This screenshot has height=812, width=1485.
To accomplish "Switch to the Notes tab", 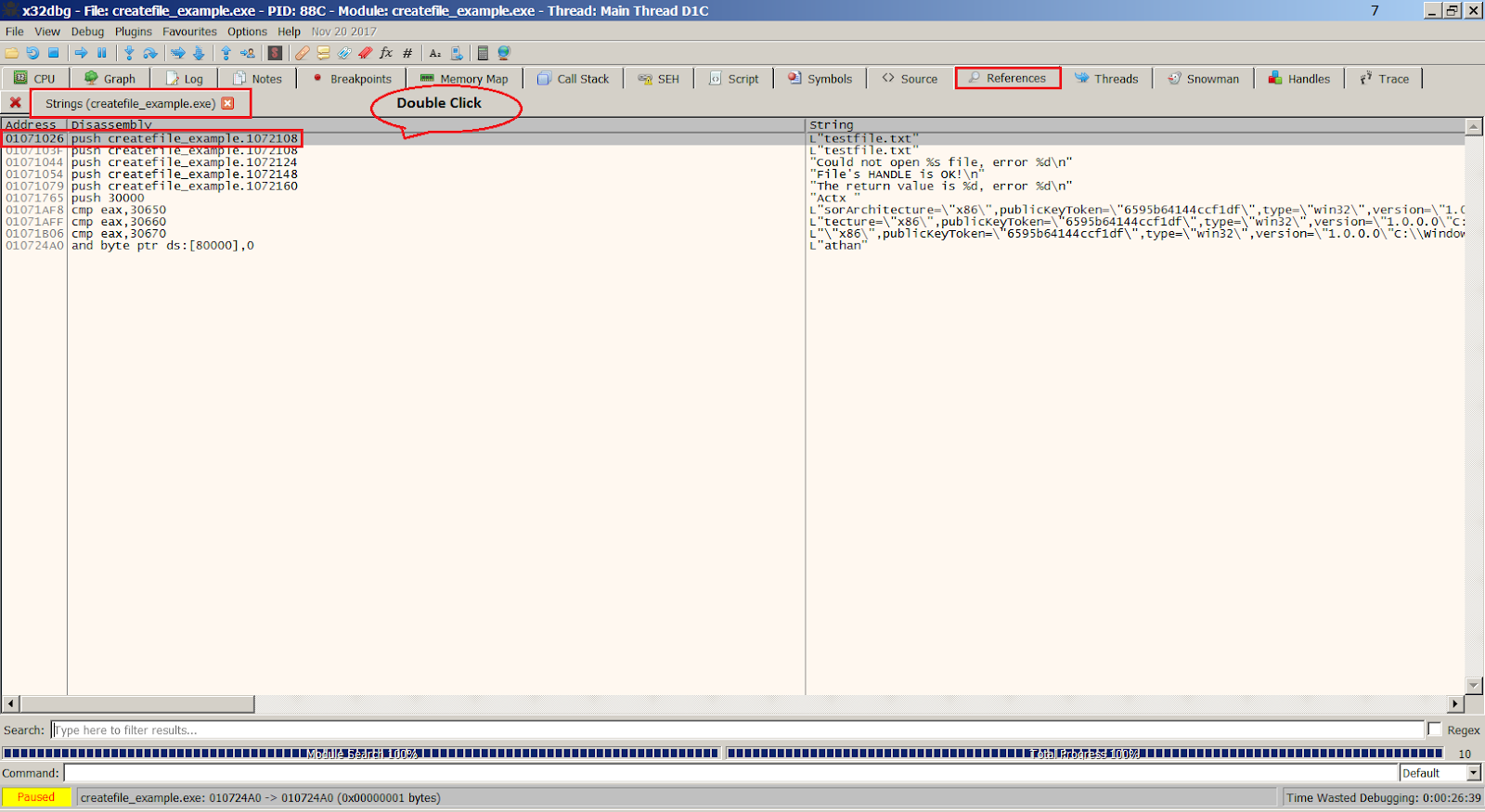I will coord(257,79).
